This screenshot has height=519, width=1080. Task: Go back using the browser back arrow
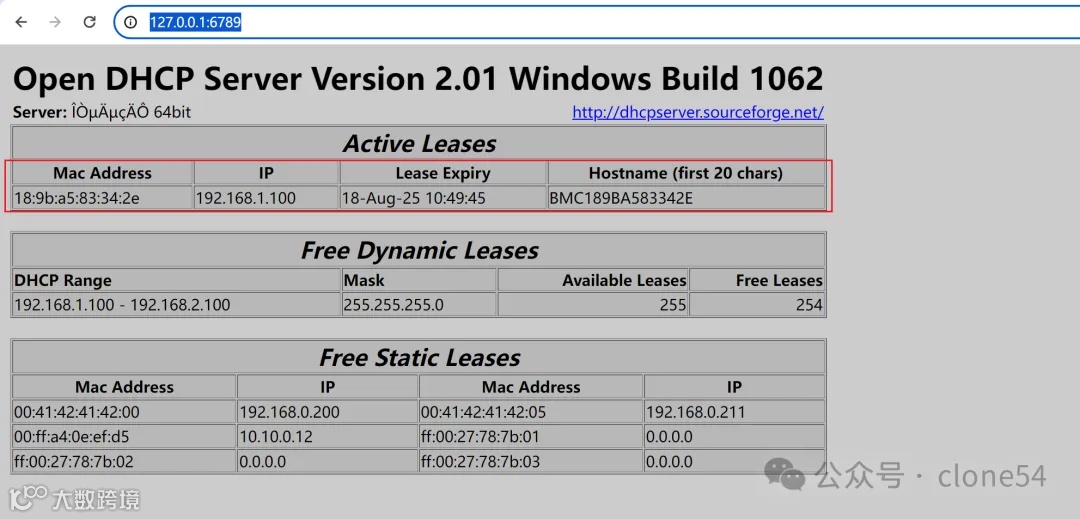tap(21, 22)
